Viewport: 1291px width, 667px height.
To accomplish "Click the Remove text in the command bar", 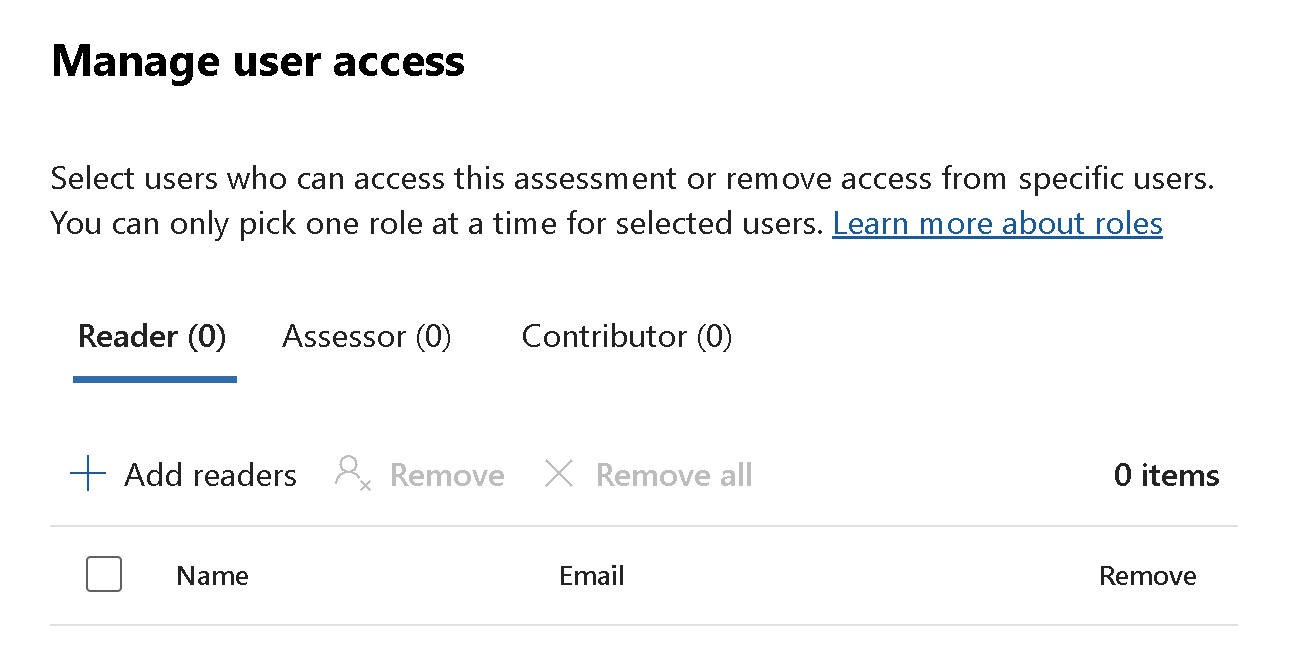I will 447,475.
